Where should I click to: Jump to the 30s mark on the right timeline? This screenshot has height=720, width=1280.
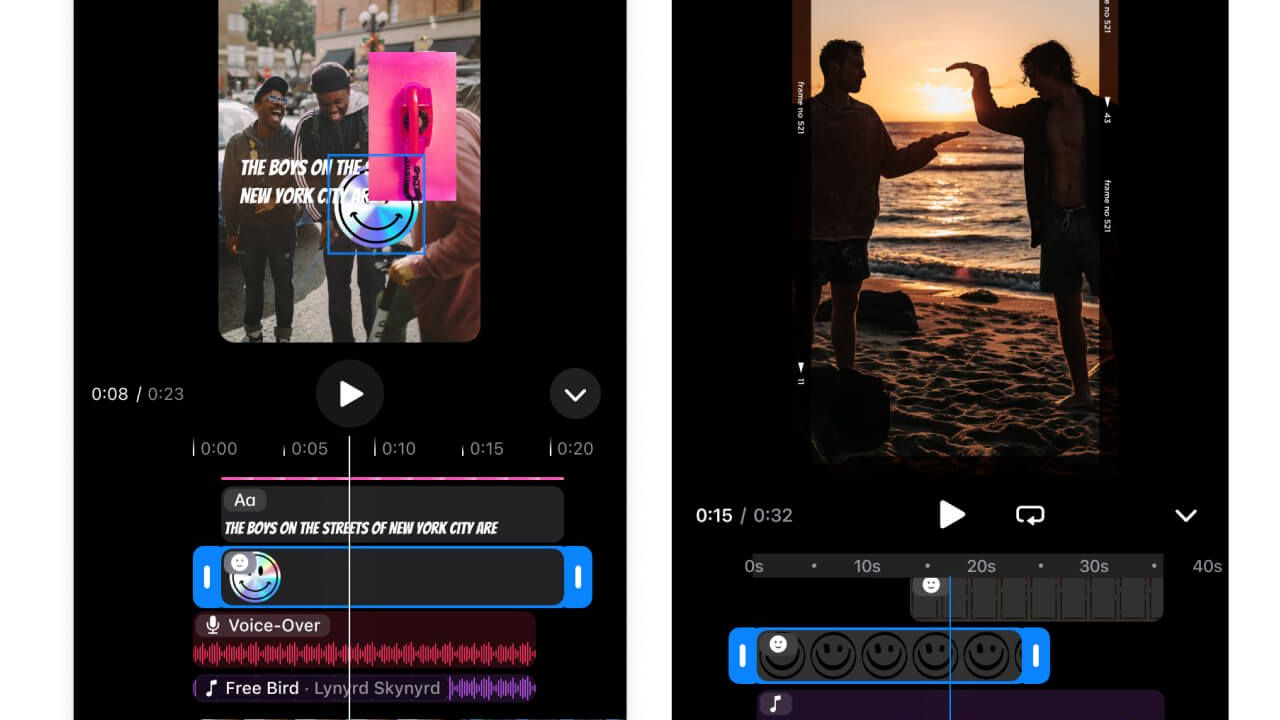point(1093,566)
